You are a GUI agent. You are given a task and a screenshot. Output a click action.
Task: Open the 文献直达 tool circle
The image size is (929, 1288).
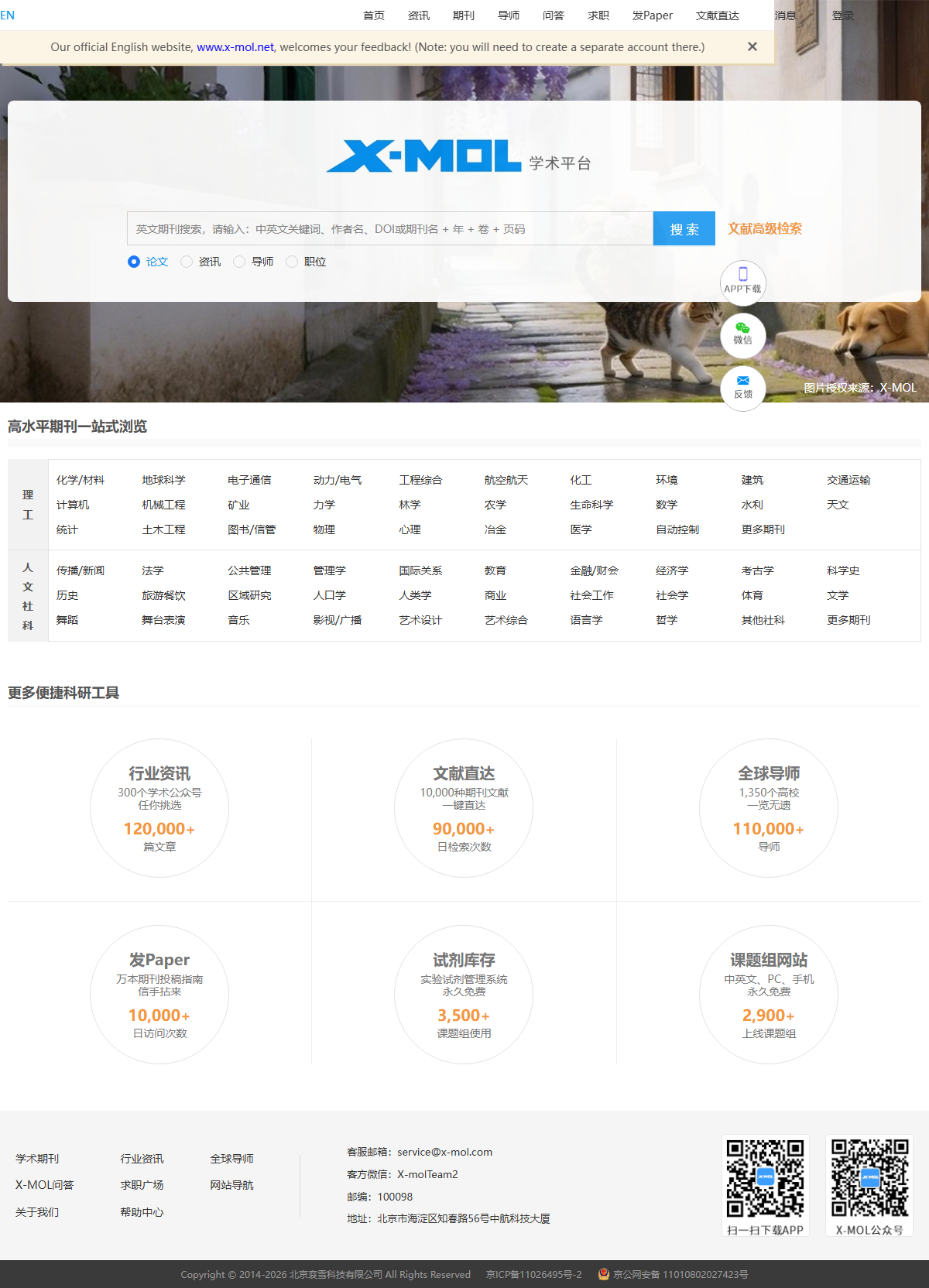(x=464, y=808)
